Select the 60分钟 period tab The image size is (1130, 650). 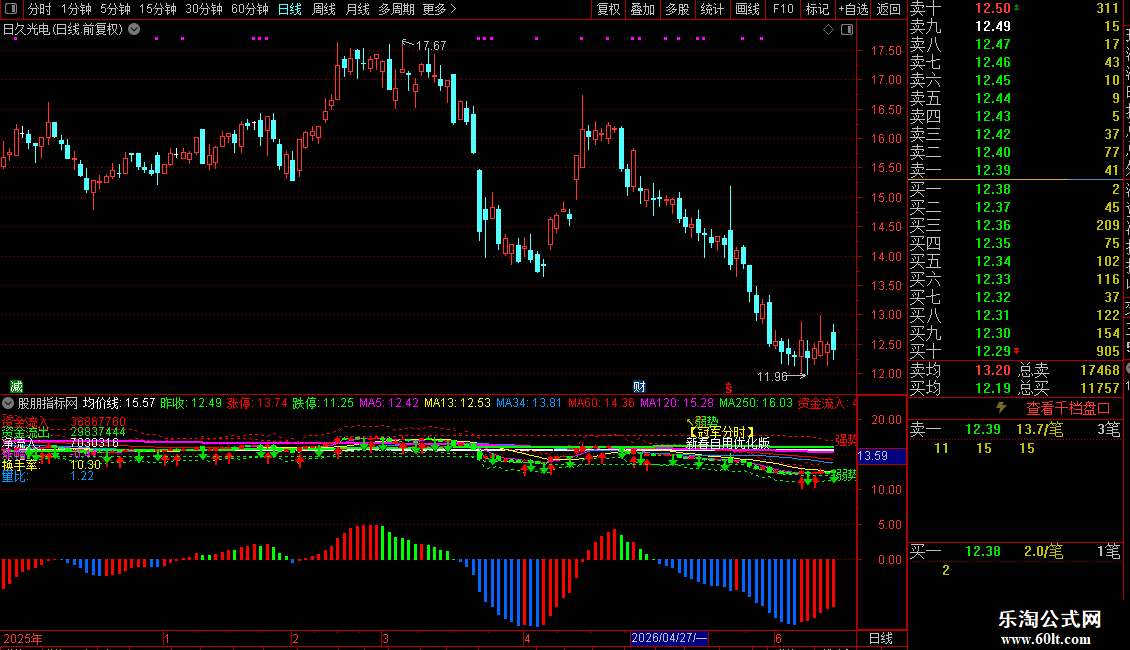click(249, 9)
